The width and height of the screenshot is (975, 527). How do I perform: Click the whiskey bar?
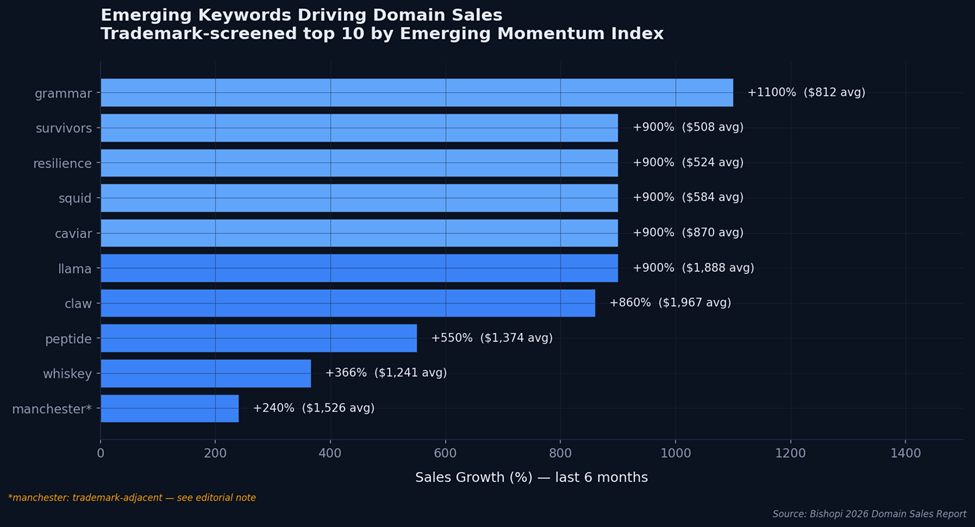(205, 373)
